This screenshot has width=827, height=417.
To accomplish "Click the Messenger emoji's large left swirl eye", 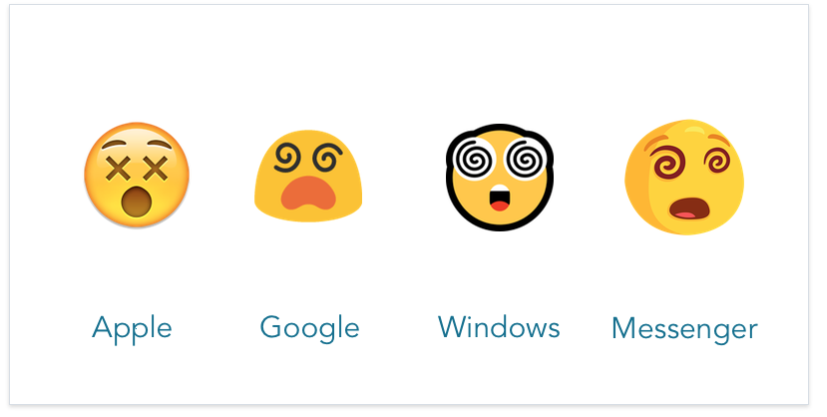I will click(670, 161).
